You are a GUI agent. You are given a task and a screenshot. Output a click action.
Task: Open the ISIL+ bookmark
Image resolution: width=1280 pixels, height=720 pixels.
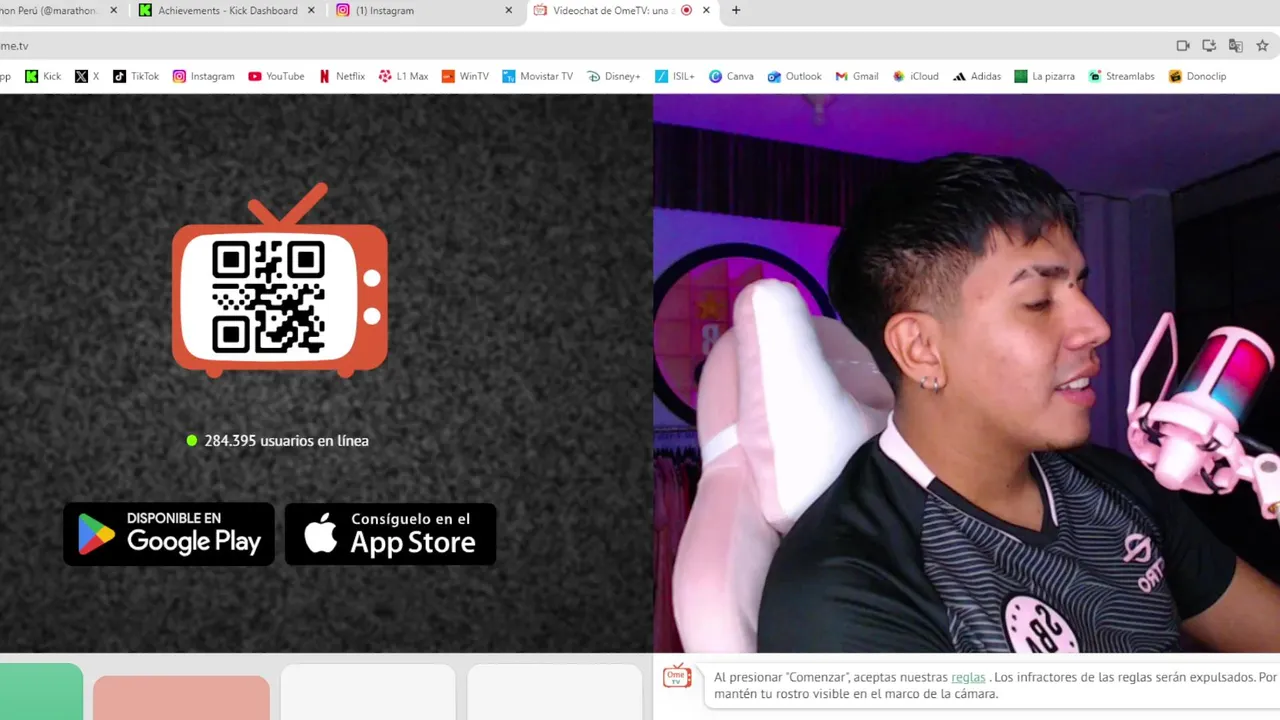point(675,76)
